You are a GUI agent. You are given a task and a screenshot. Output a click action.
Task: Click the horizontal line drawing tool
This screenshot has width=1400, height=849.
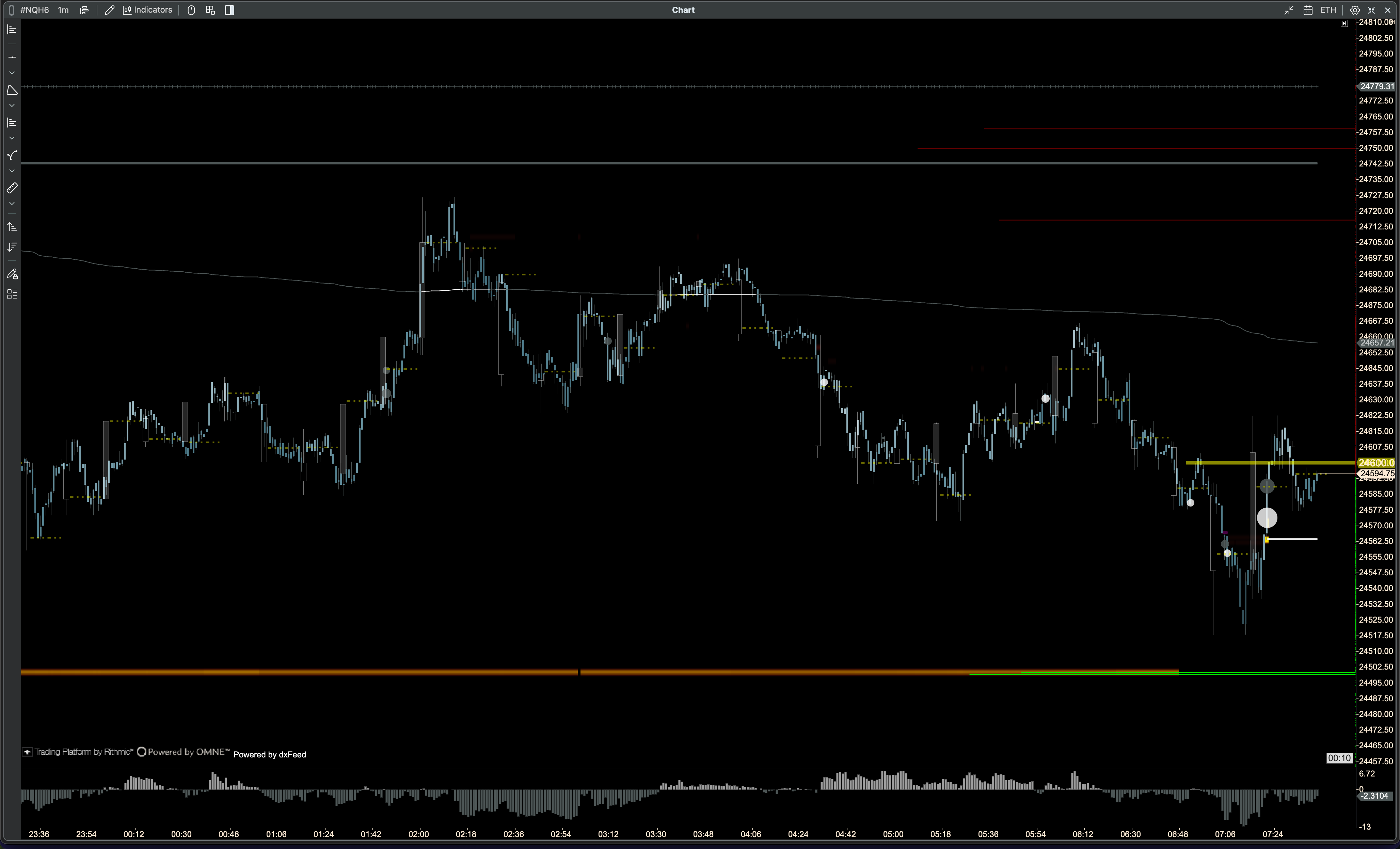click(x=12, y=58)
